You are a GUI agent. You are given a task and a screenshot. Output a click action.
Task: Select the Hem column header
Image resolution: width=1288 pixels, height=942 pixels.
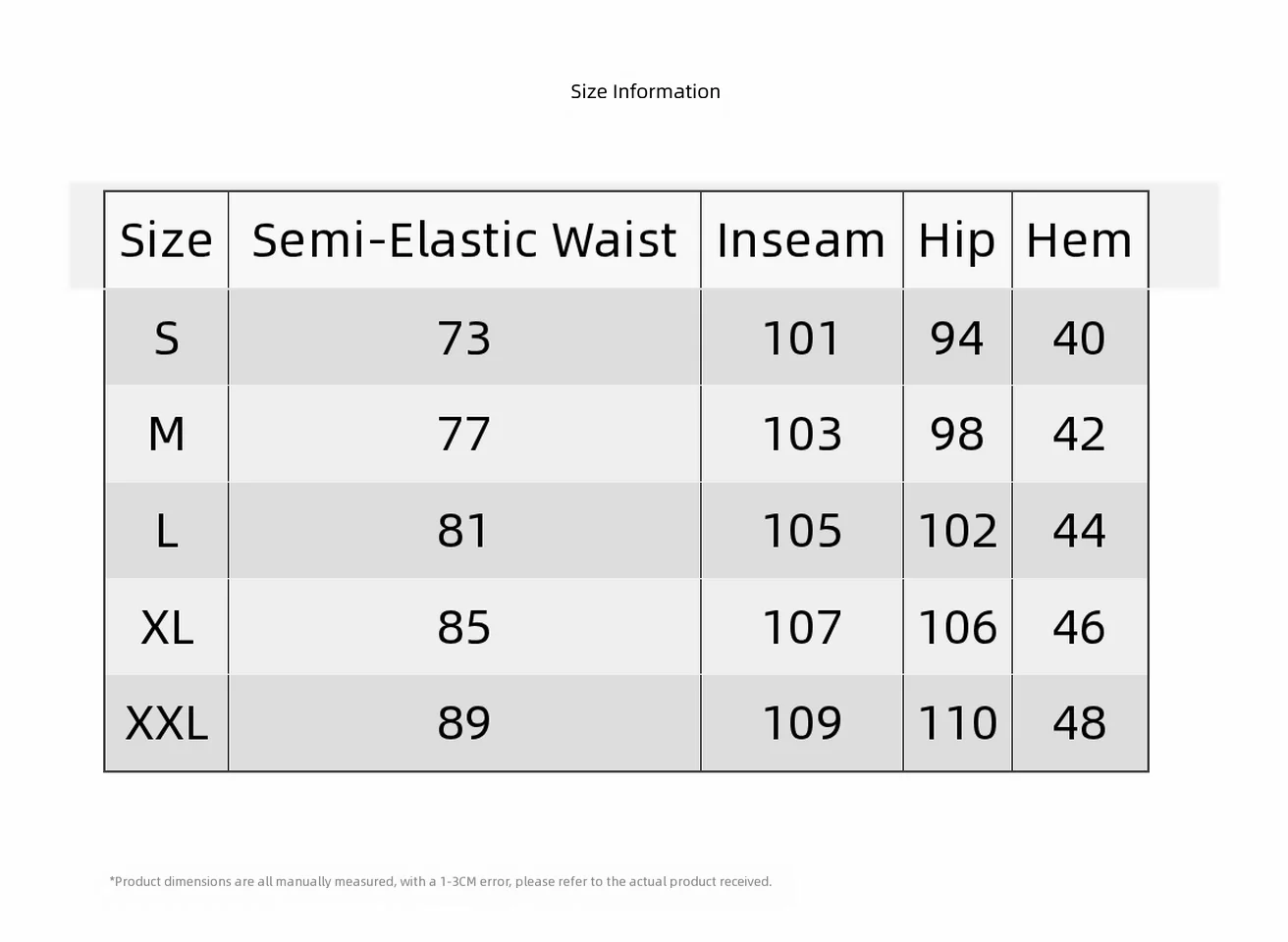tap(1079, 240)
